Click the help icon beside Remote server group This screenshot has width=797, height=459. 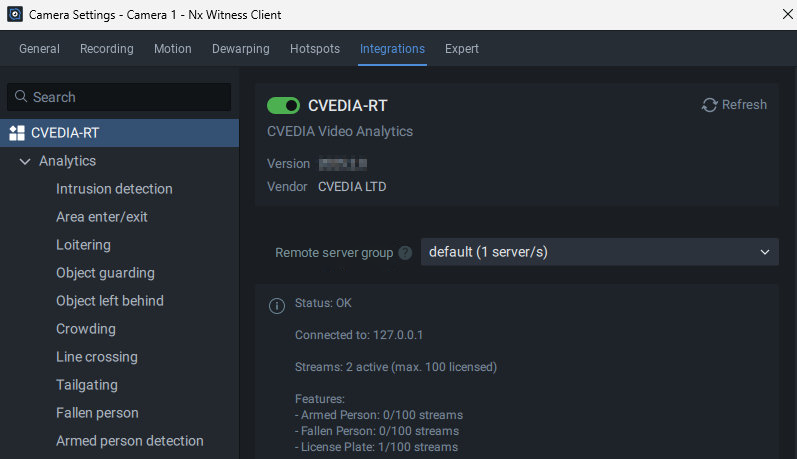(405, 253)
